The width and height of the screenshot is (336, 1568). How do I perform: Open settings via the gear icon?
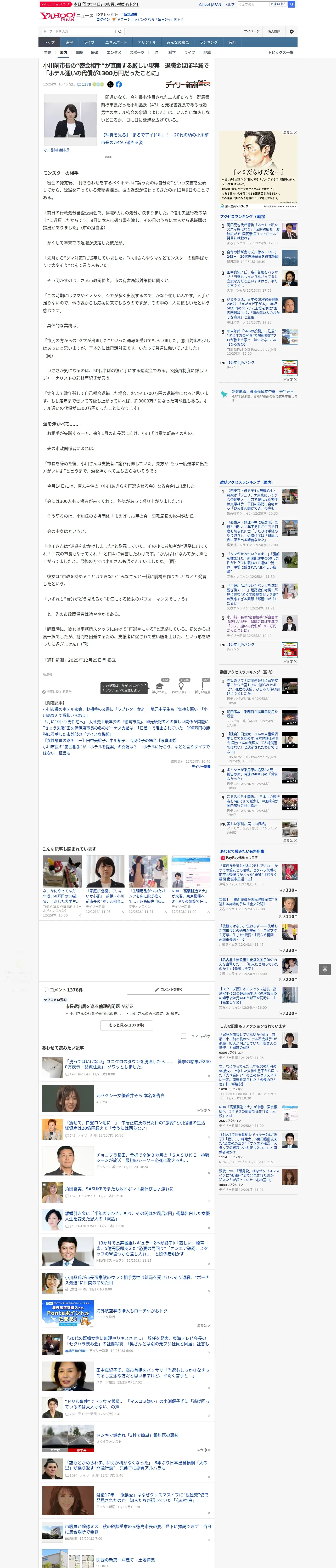coord(292,31)
